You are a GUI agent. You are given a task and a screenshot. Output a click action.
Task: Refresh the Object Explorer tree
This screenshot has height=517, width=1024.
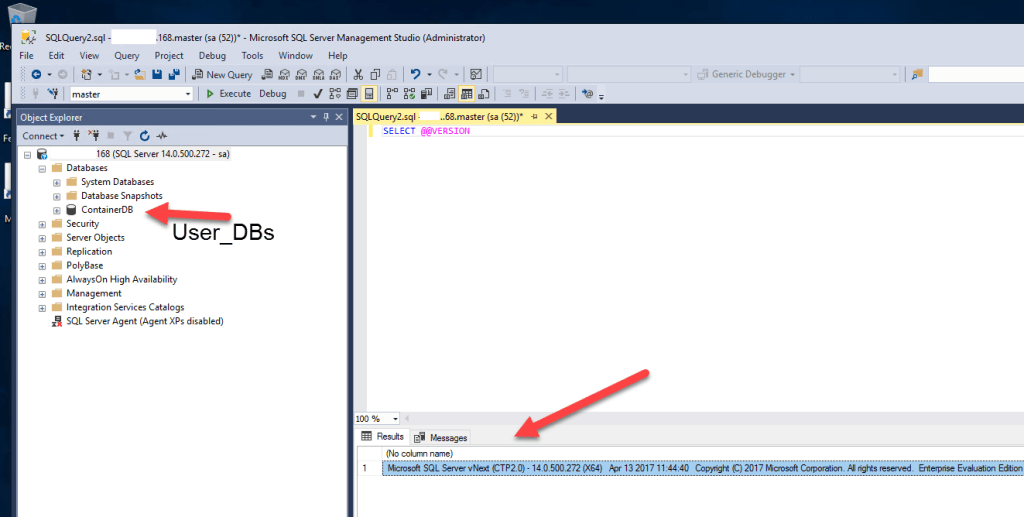coord(144,135)
